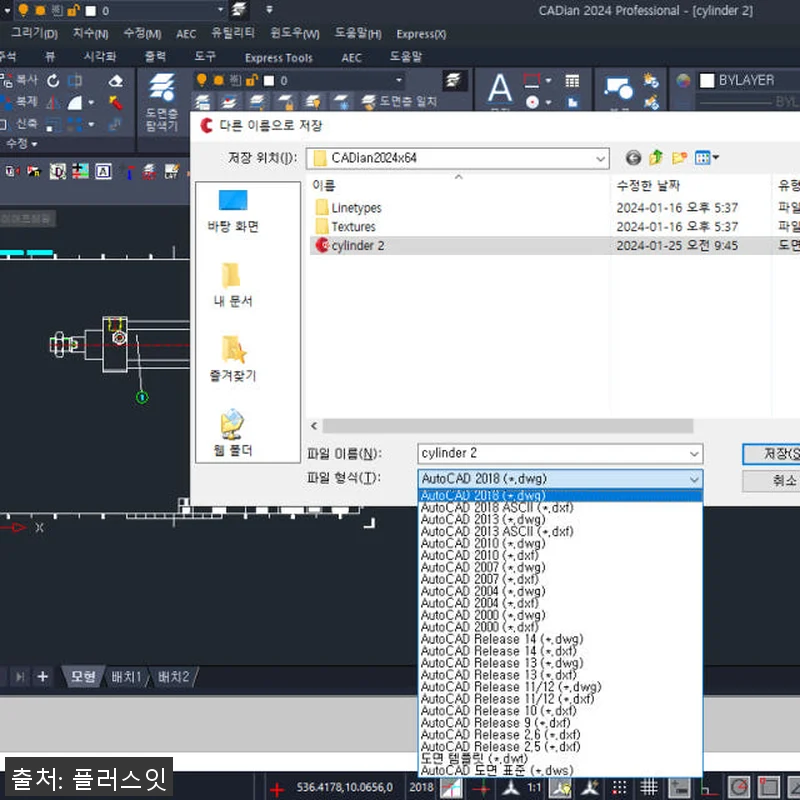The height and width of the screenshot is (800, 800).
Task: Click the Up One Level folder icon
Action: coord(655,156)
